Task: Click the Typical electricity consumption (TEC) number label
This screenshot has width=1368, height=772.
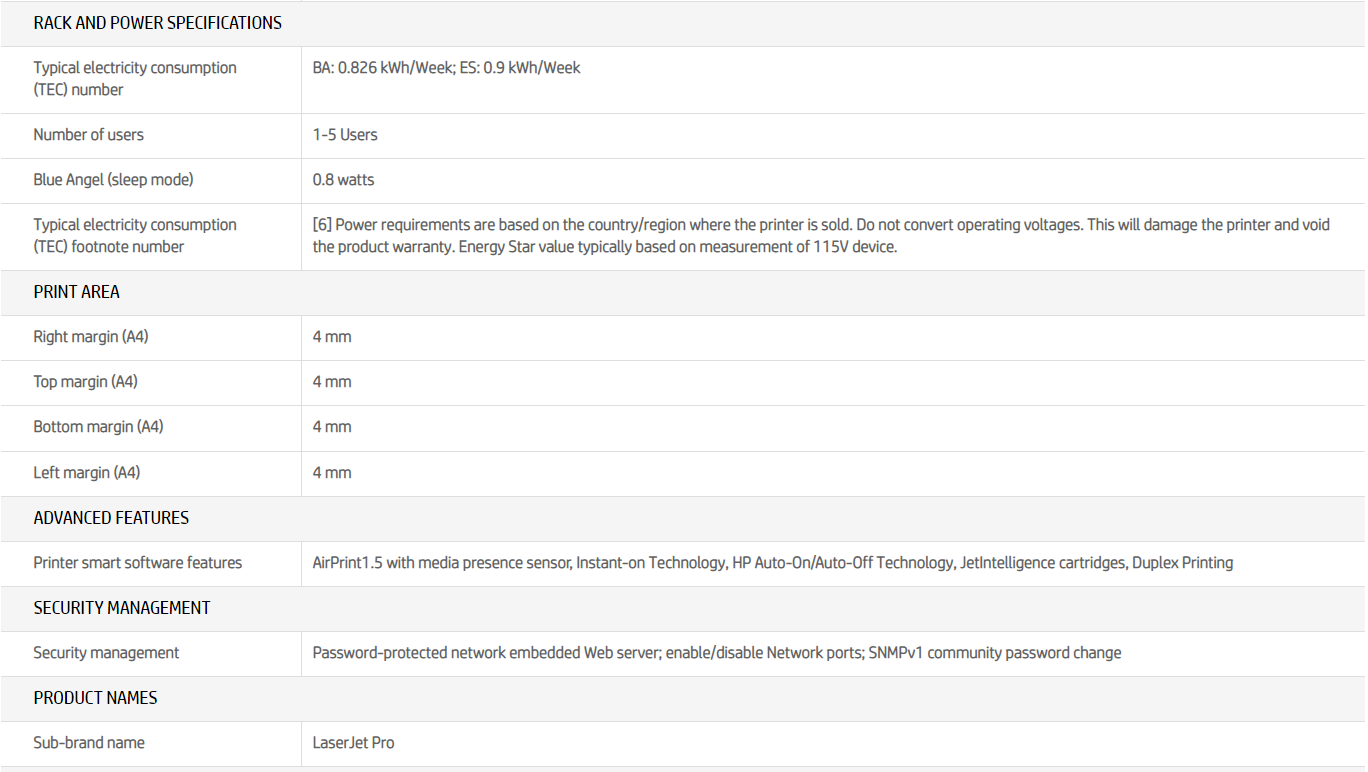Action: [x=135, y=79]
